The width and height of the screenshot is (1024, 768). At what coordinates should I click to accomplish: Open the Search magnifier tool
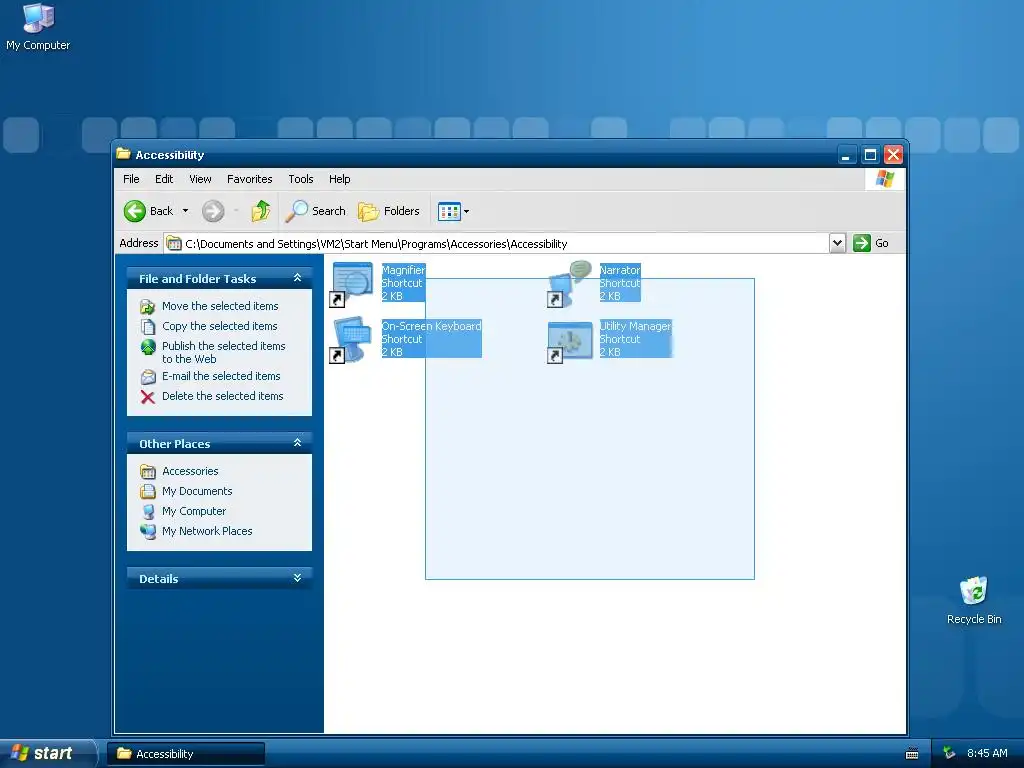click(x=317, y=211)
